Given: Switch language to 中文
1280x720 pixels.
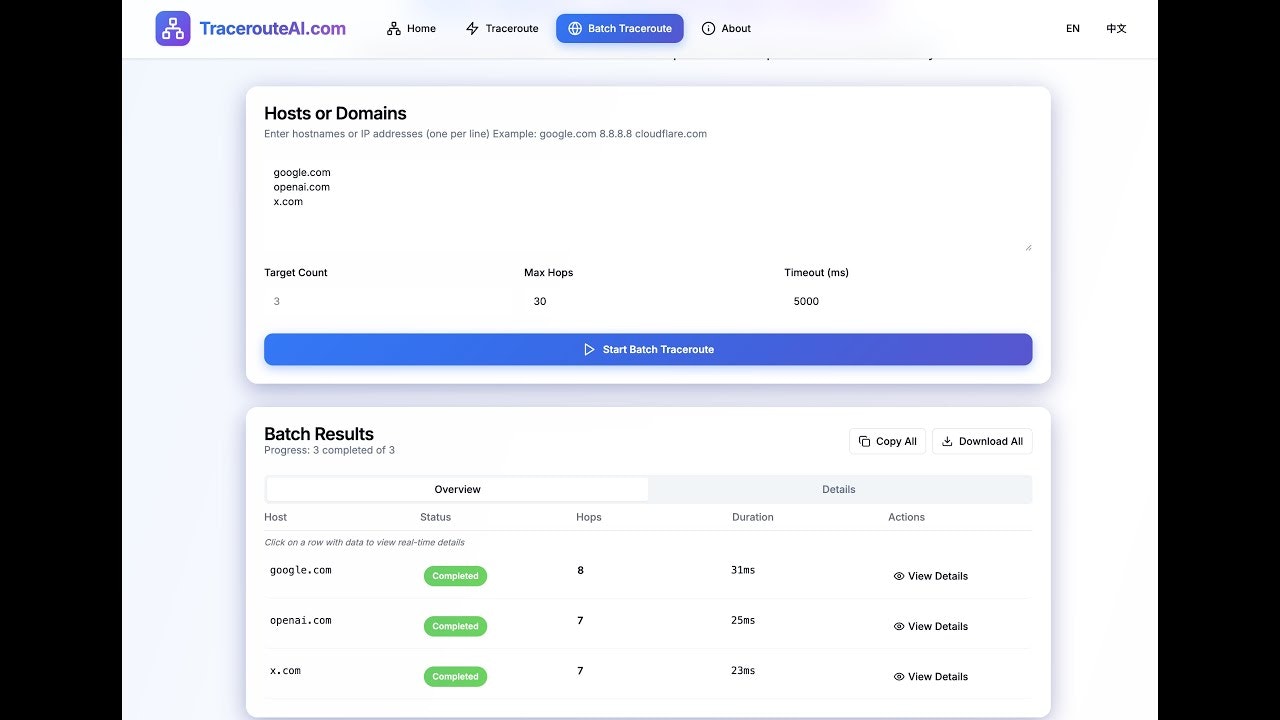Looking at the screenshot, I should point(1116,29).
